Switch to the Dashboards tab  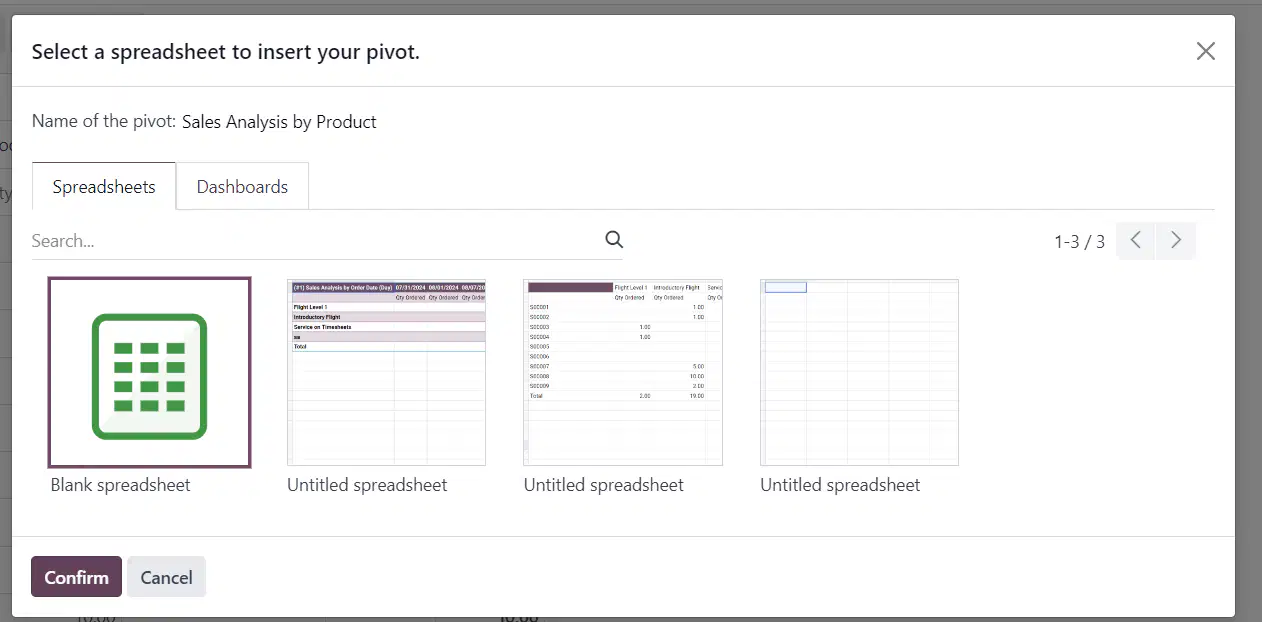coord(242,187)
